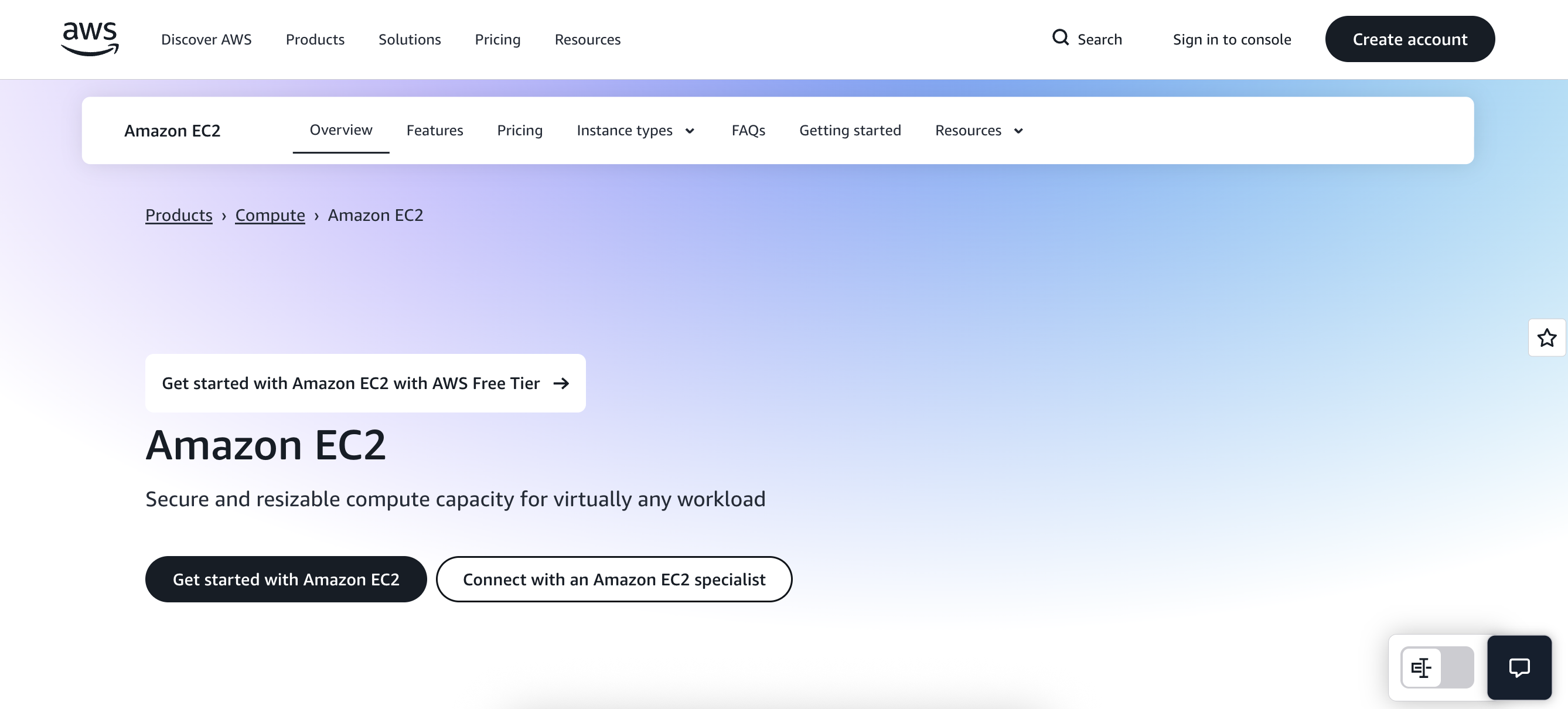Follow the Compute breadcrumb link
This screenshot has width=1568, height=709.
(270, 215)
